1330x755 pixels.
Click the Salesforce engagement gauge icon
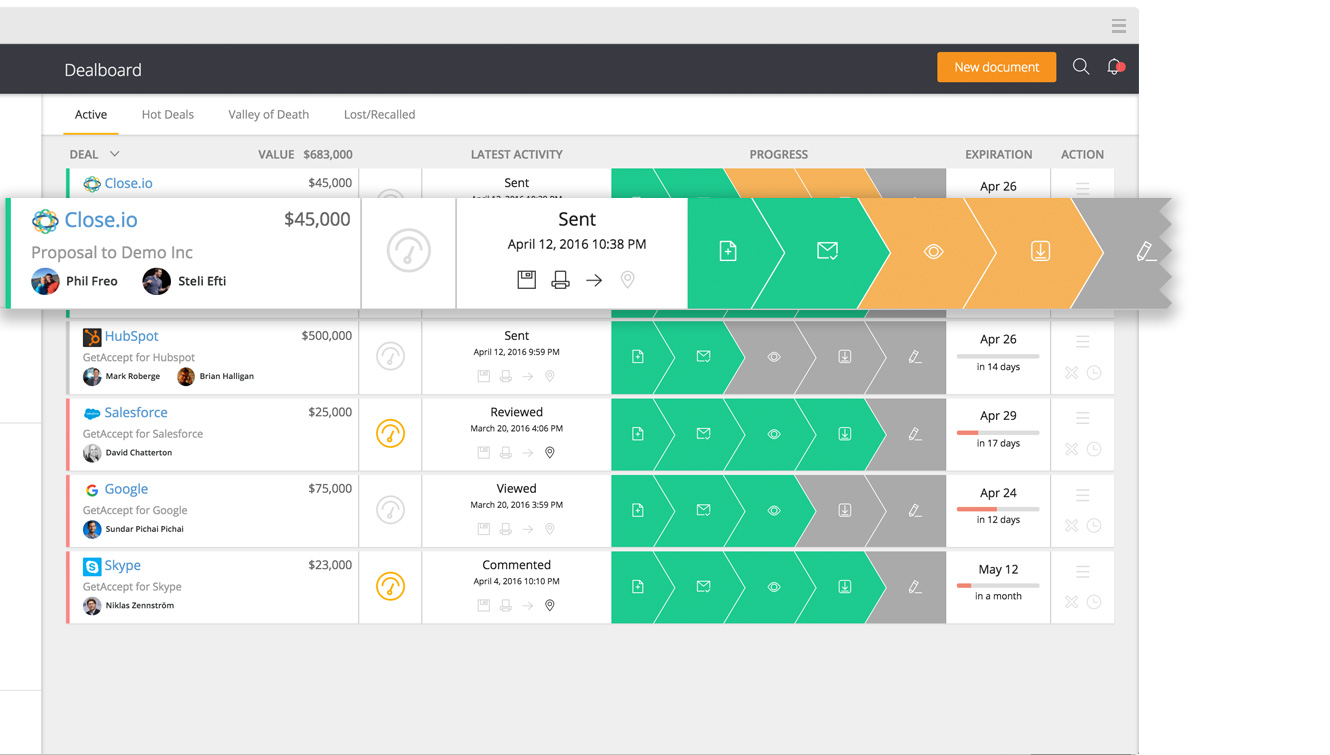point(390,433)
